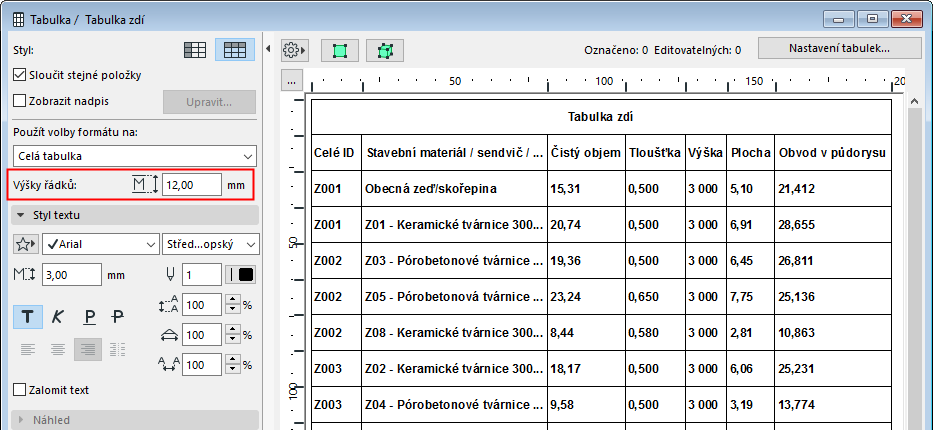Click the line spacing value field
The width and height of the screenshot is (933, 430).
click(202, 305)
